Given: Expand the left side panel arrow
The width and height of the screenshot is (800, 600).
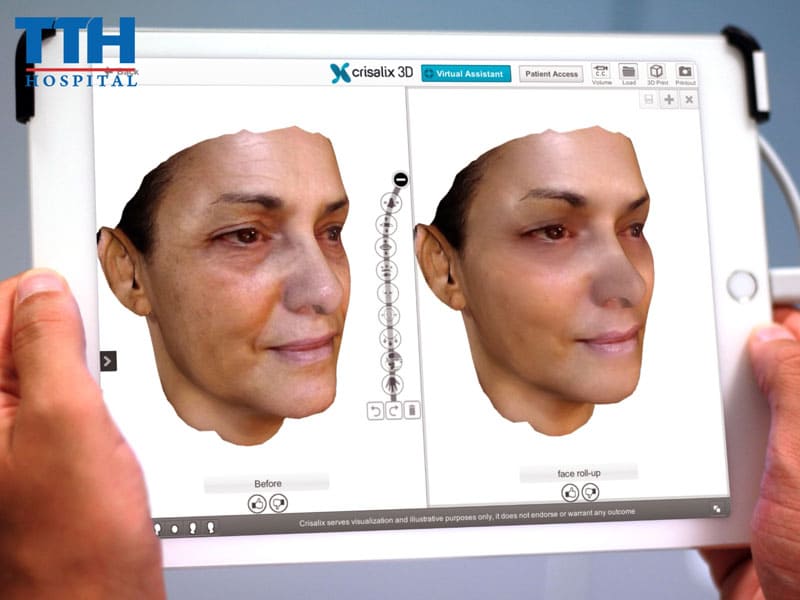Looking at the screenshot, I should pos(108,361).
